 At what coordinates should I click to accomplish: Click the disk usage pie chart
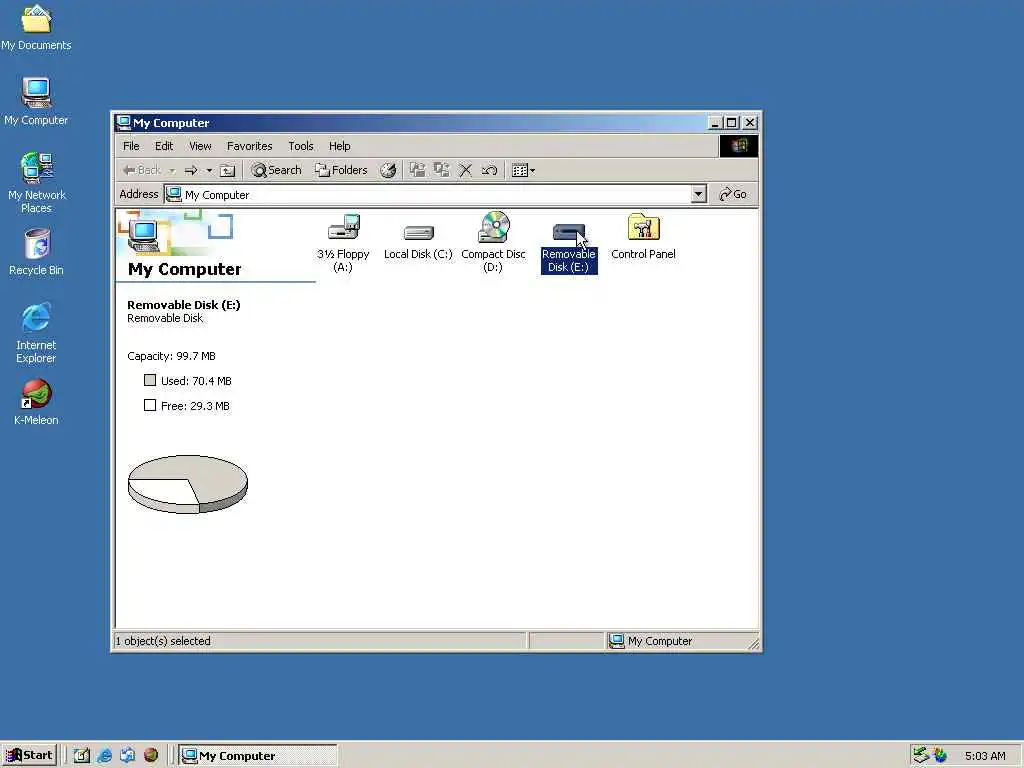point(187,484)
